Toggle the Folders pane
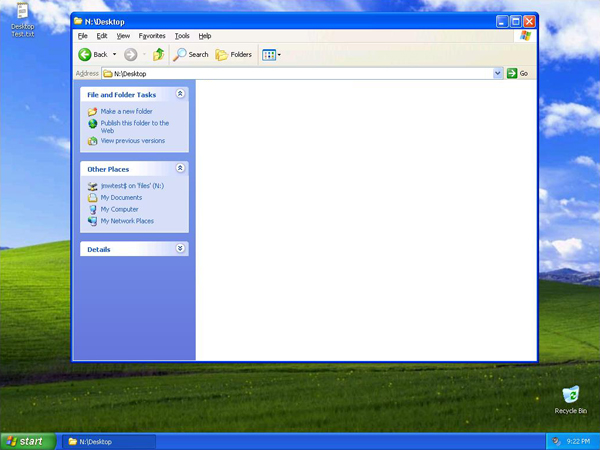The width and height of the screenshot is (600, 450). pos(233,55)
